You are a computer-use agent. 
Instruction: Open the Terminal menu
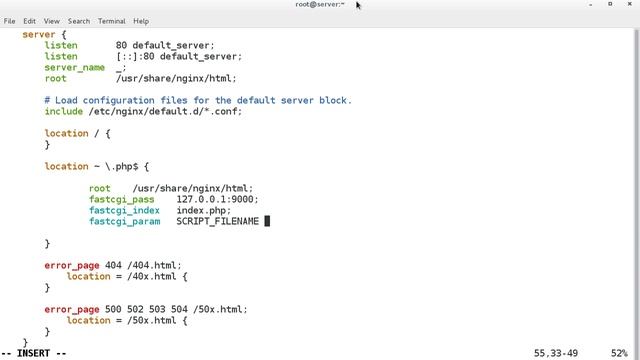tap(111, 21)
